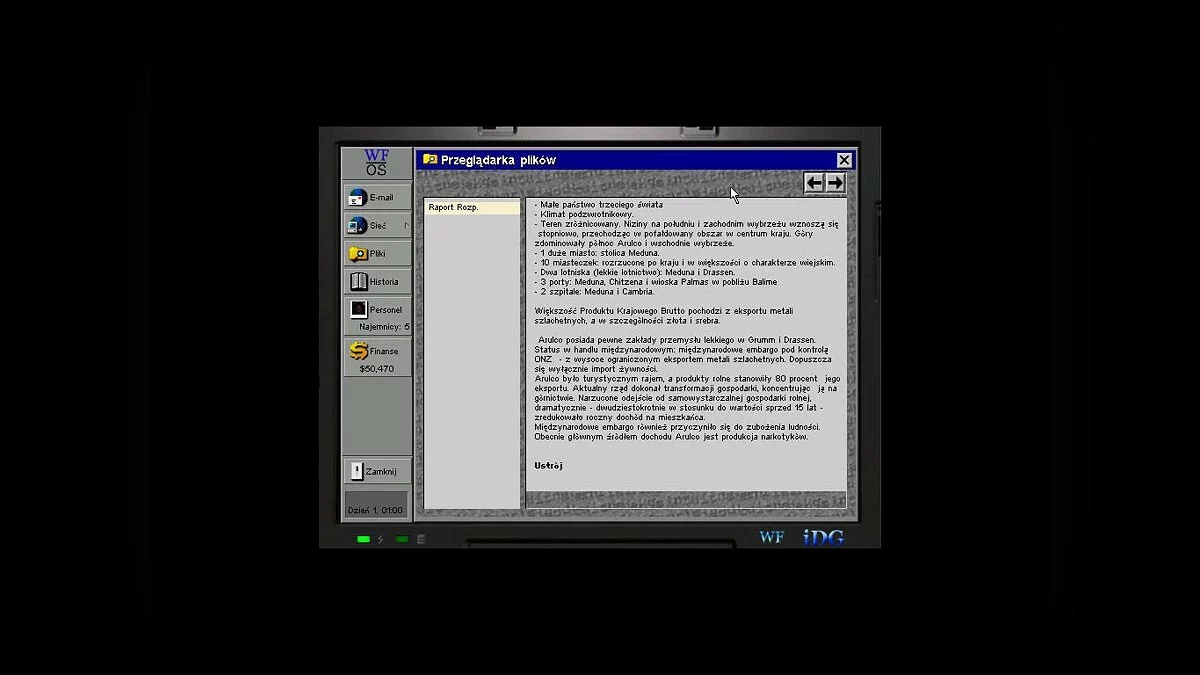Click the iDG logo on the laptop bezel

[823, 538]
